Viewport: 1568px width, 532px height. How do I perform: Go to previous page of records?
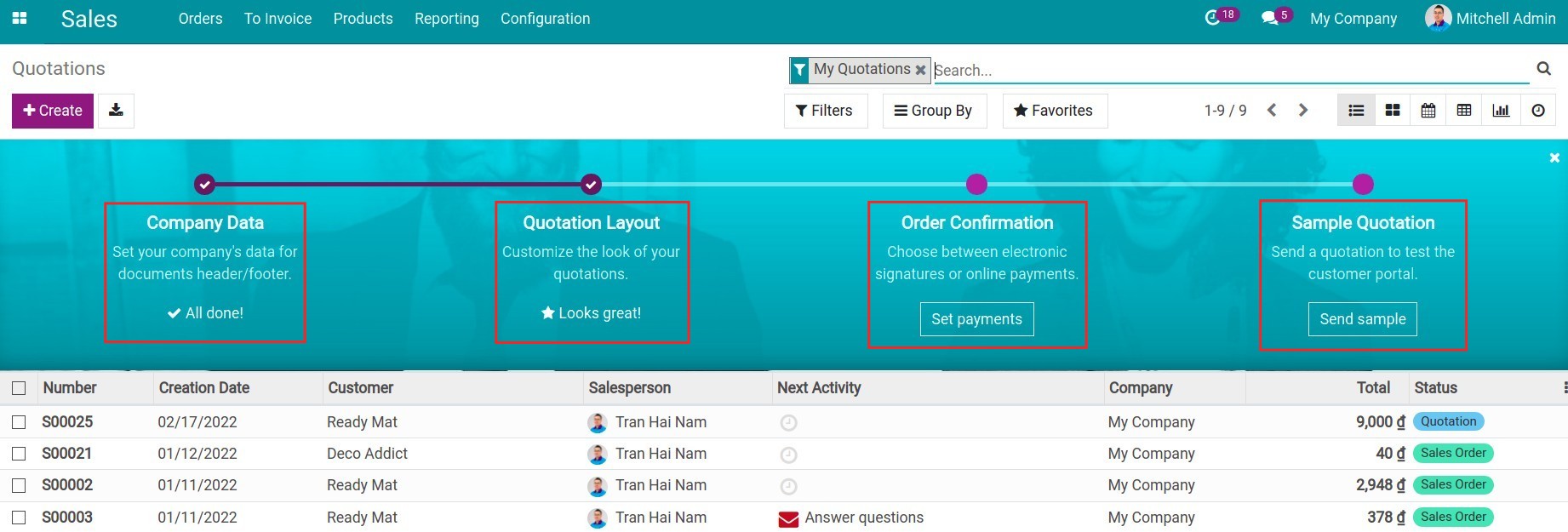tap(1272, 111)
